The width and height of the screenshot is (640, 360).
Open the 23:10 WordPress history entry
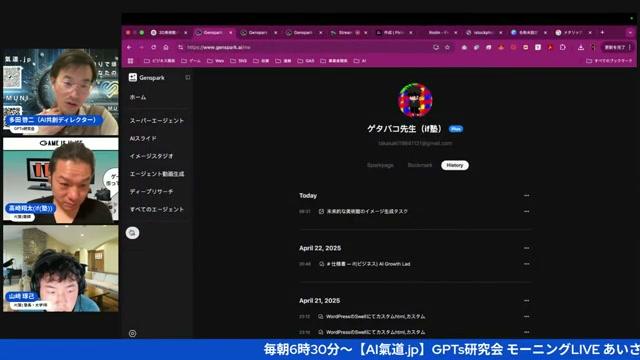pyautogui.click(x=376, y=332)
